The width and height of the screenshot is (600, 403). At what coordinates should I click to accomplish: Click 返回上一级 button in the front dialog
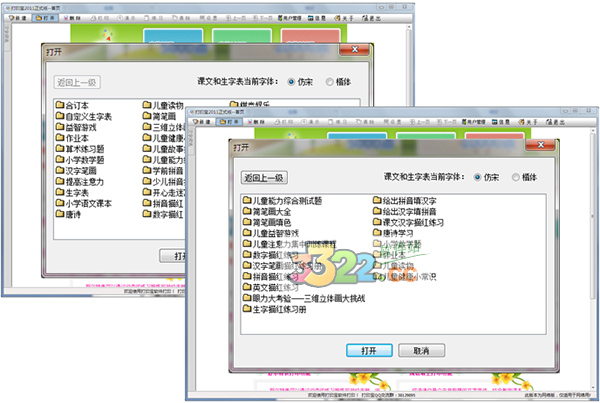pos(264,178)
